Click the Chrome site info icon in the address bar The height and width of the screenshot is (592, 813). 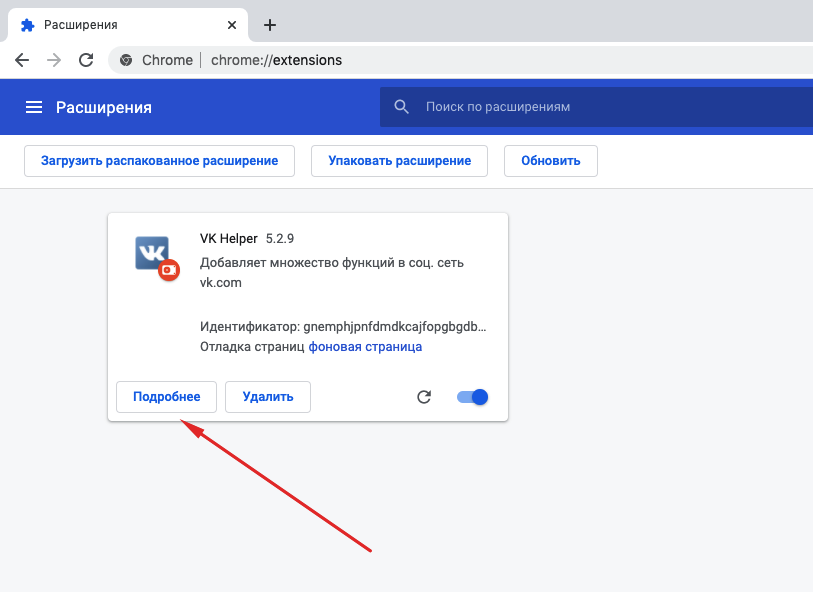(125, 60)
